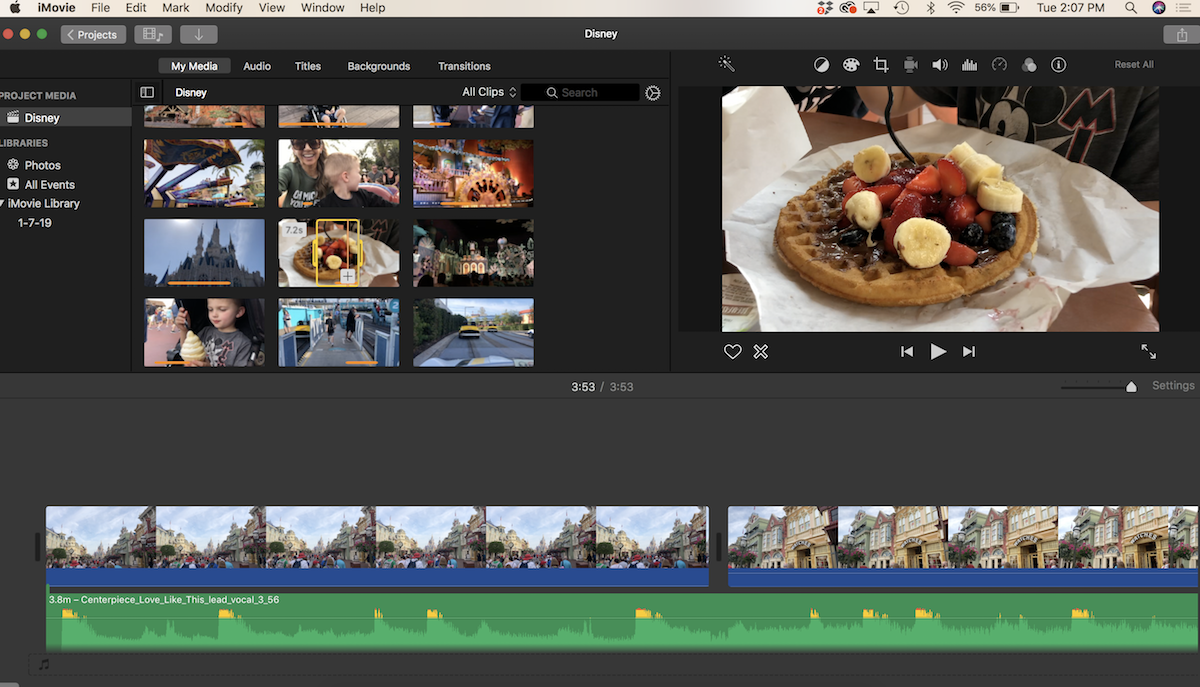
Task: Click the Search field in the media browser
Action: (x=580, y=92)
